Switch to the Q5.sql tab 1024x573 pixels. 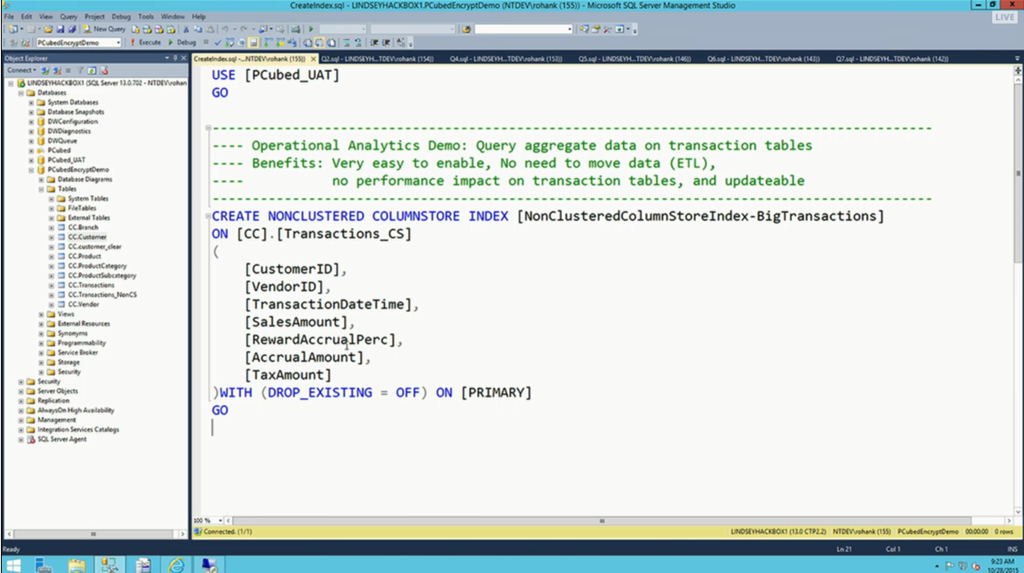(635, 59)
